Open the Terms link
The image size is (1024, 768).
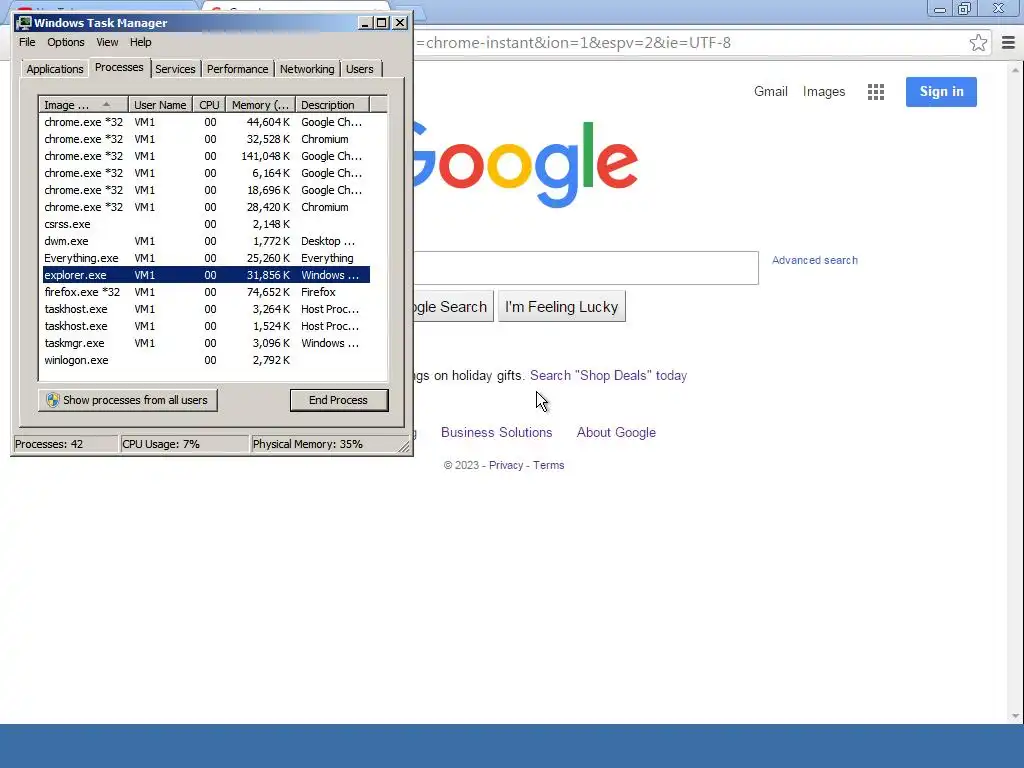coord(549,465)
